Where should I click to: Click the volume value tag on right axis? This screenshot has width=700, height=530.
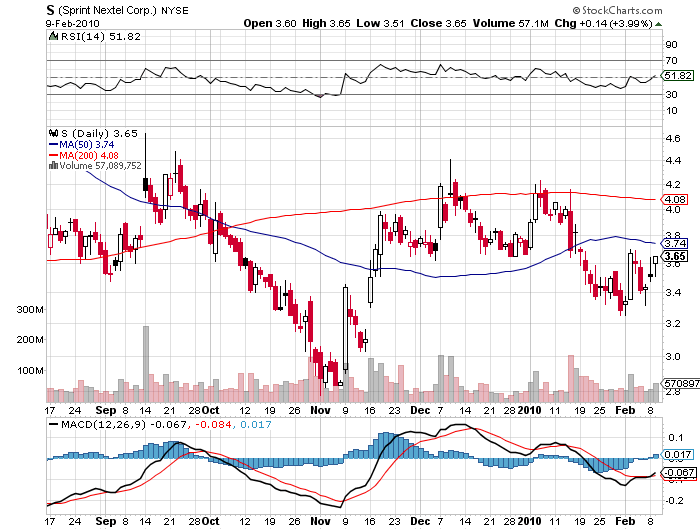[x=680, y=383]
